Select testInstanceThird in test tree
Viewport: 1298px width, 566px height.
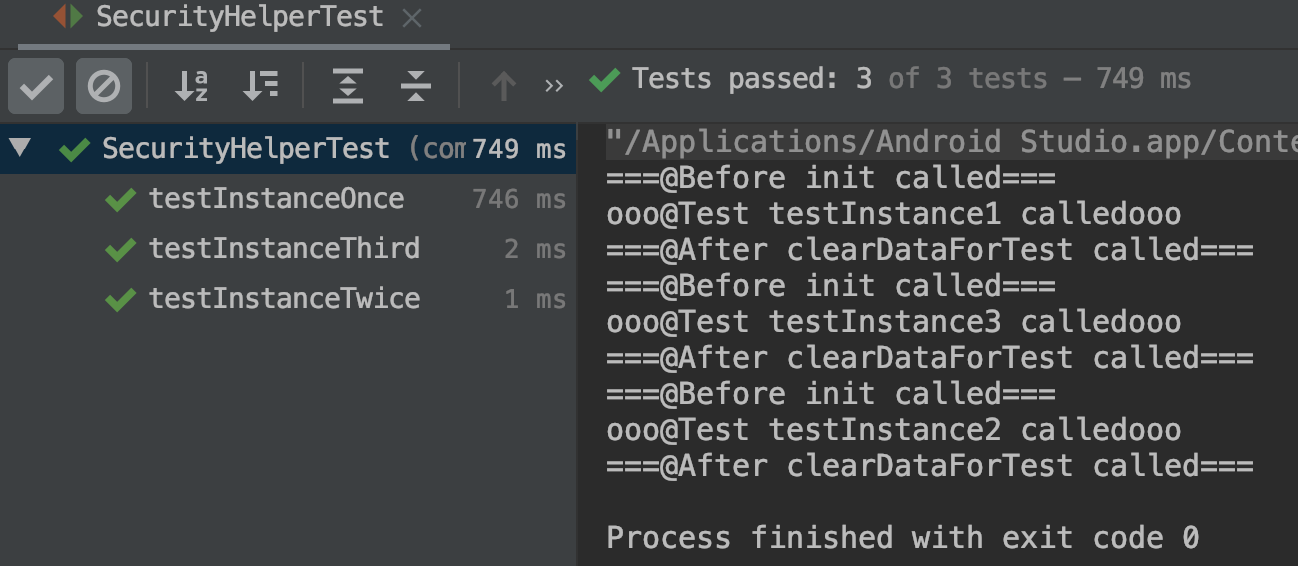(x=284, y=248)
